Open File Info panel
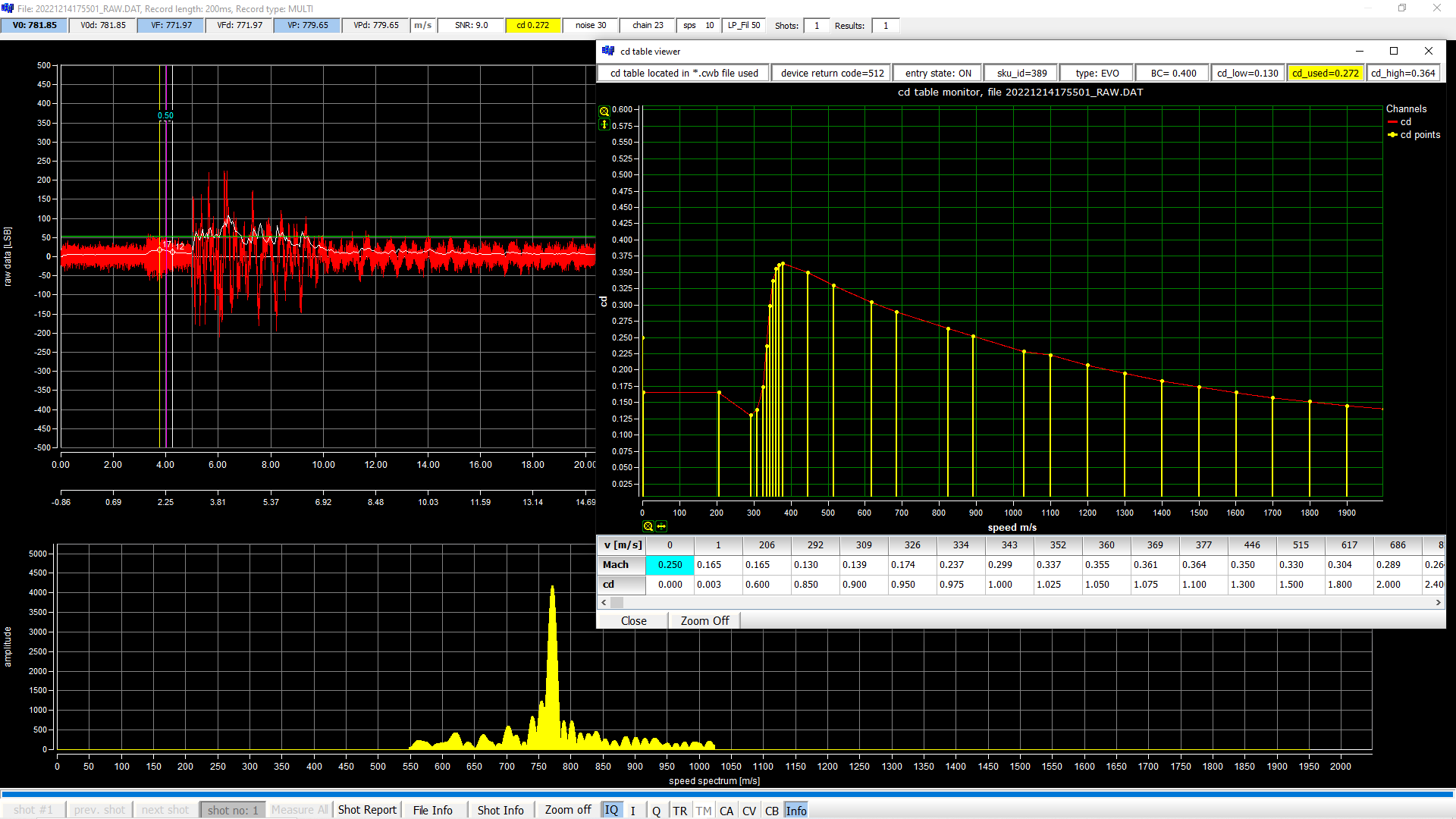Image resolution: width=1456 pixels, height=819 pixels. coord(432,810)
